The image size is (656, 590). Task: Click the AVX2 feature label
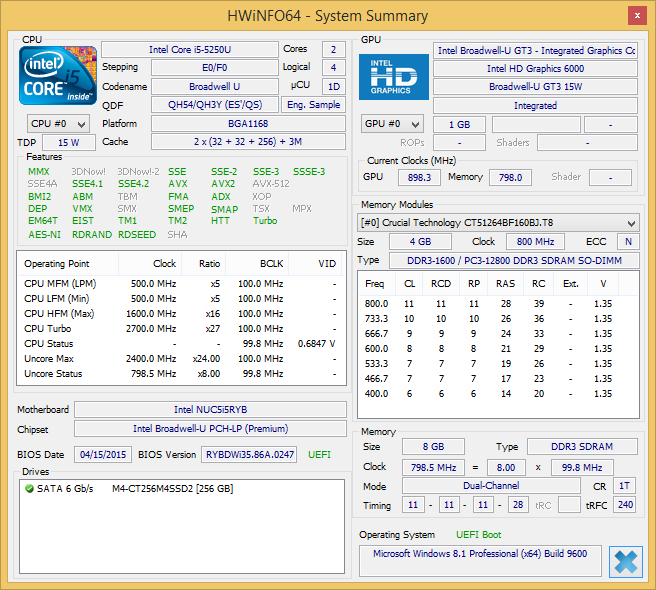223,184
